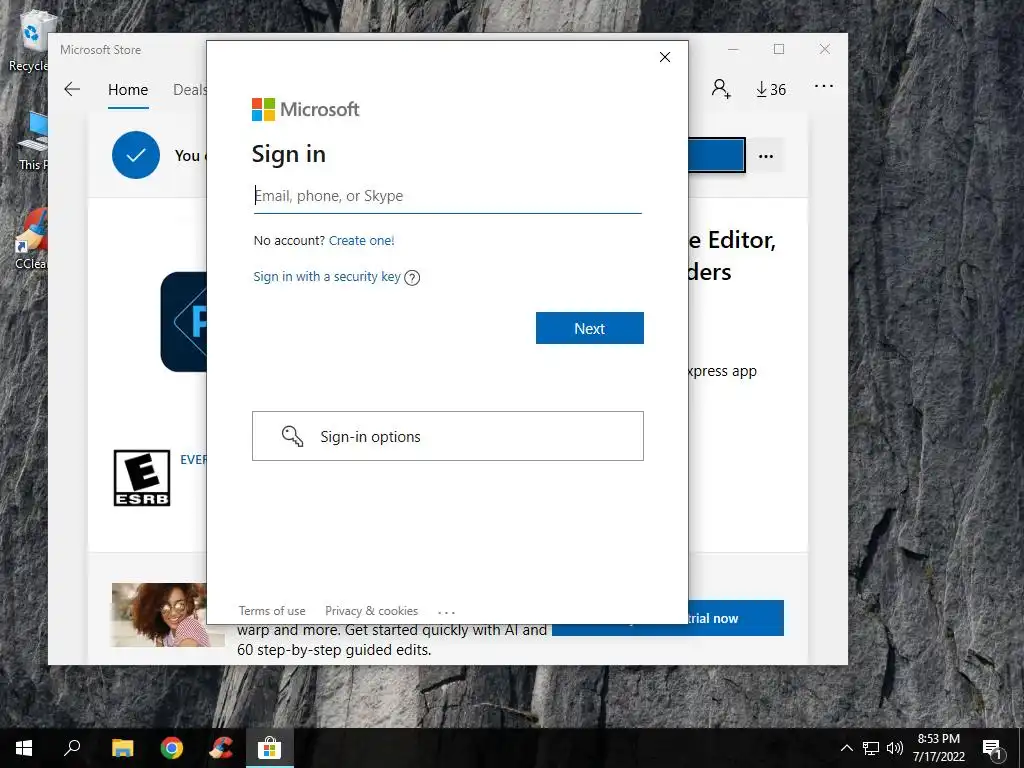The image size is (1024, 768).
Task: Click the Microsoft Store taskbar icon
Action: pyautogui.click(x=269, y=748)
